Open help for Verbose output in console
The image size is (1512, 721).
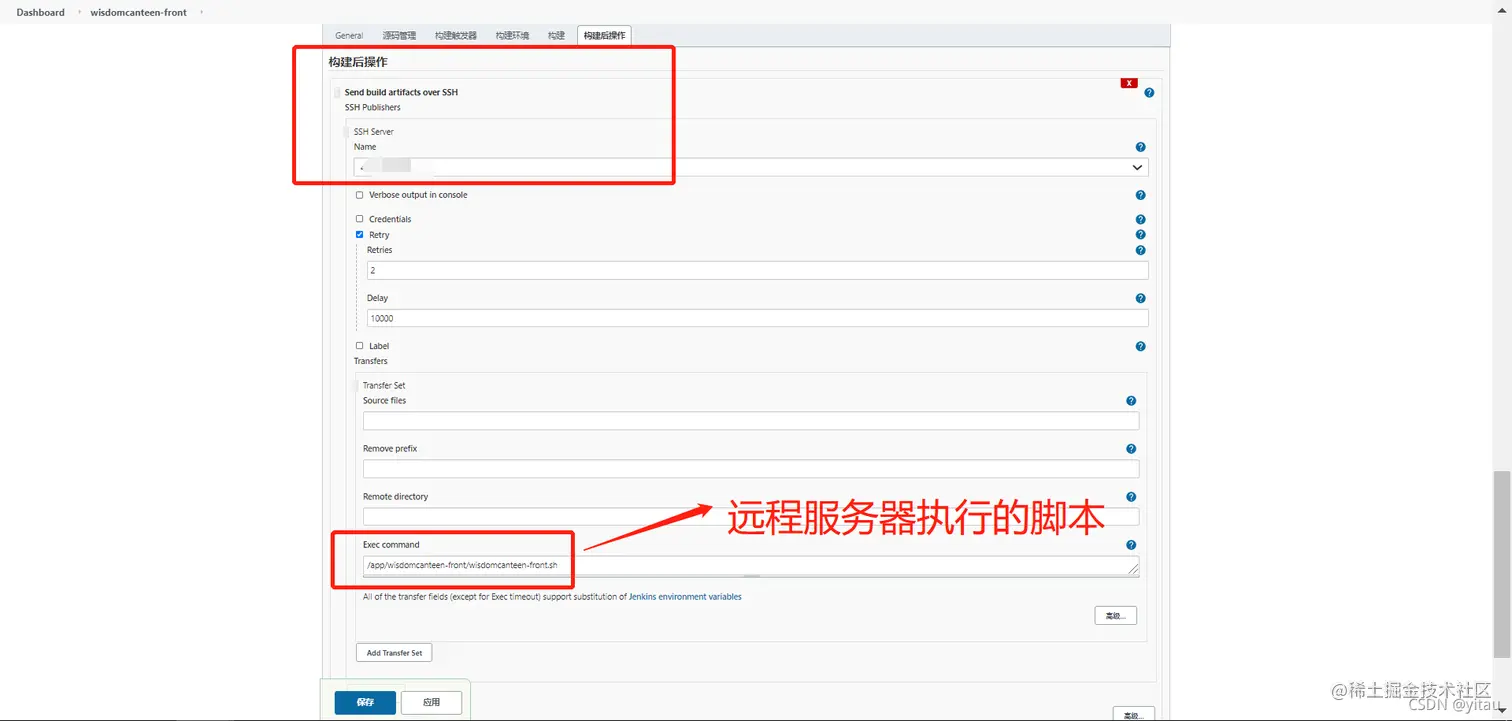point(1140,195)
